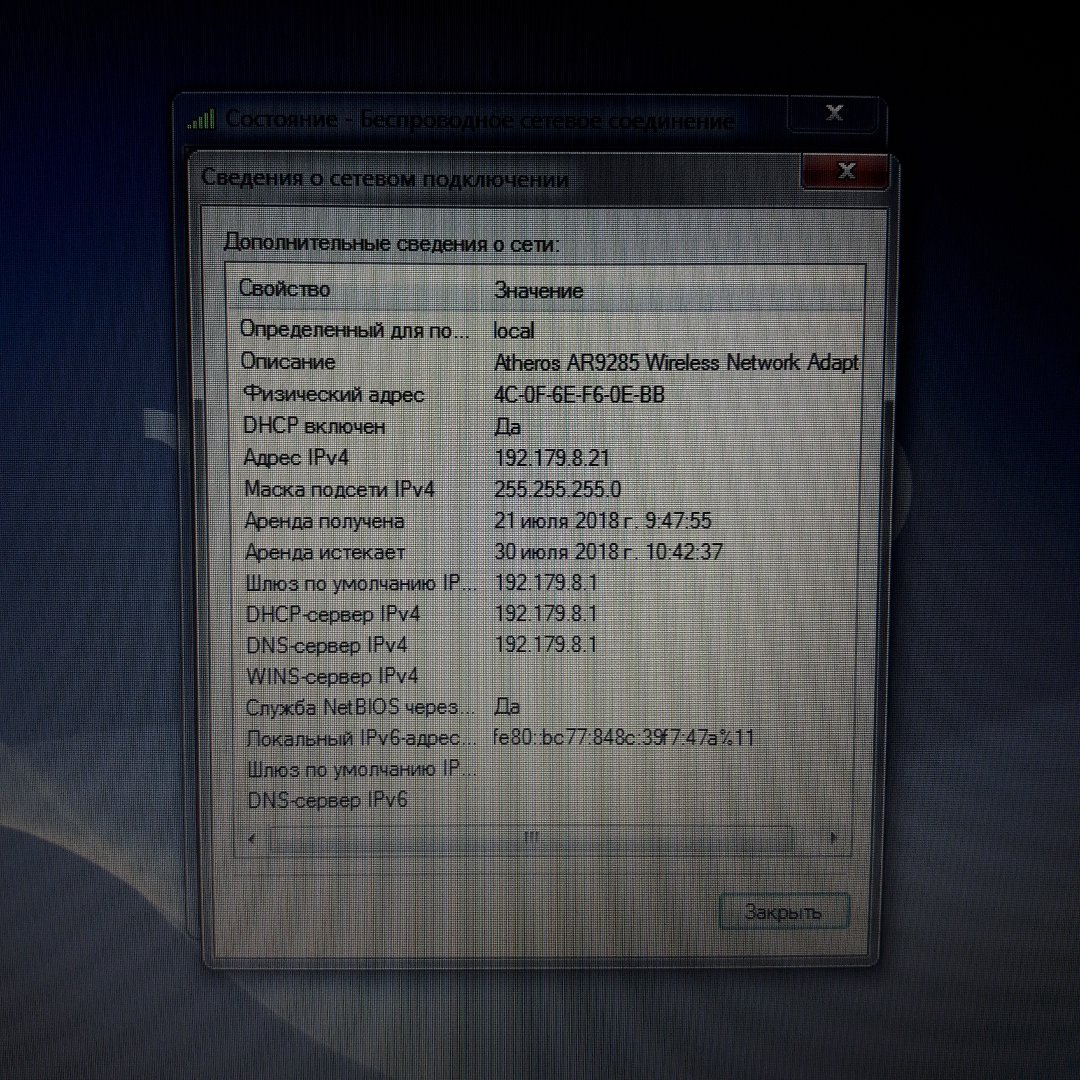The height and width of the screenshot is (1080, 1080).
Task: Select 192.179.8.1 in the Шлюз по умолчанию row
Action: click(x=546, y=583)
